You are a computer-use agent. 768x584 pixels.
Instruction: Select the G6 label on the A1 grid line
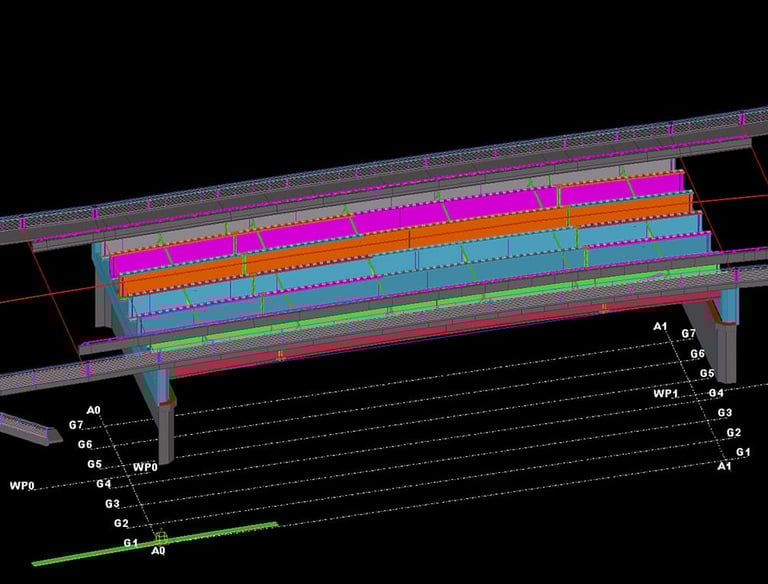[697, 353]
